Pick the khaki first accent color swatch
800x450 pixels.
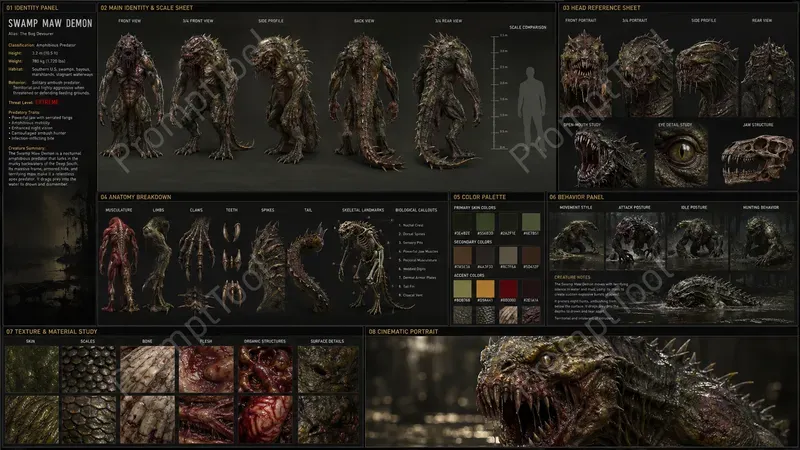(x=463, y=289)
